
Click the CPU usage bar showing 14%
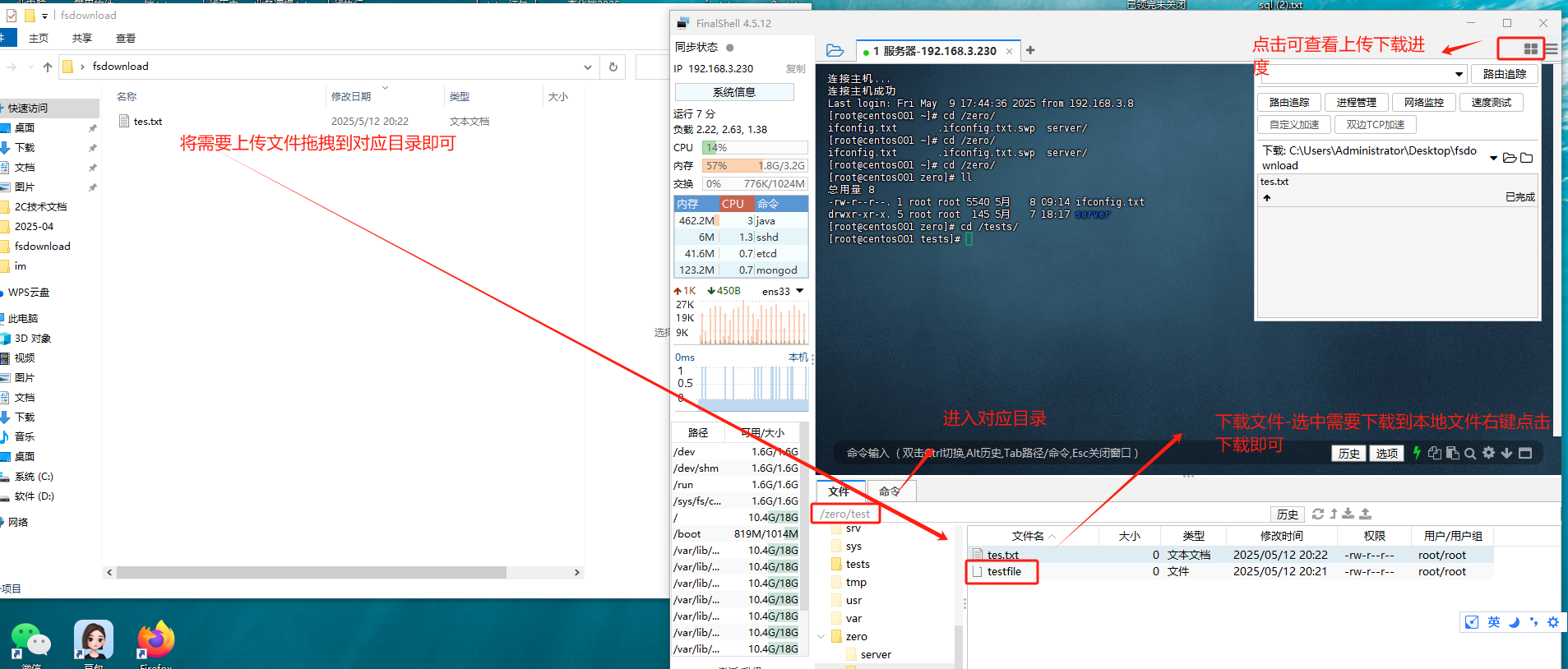(755, 148)
